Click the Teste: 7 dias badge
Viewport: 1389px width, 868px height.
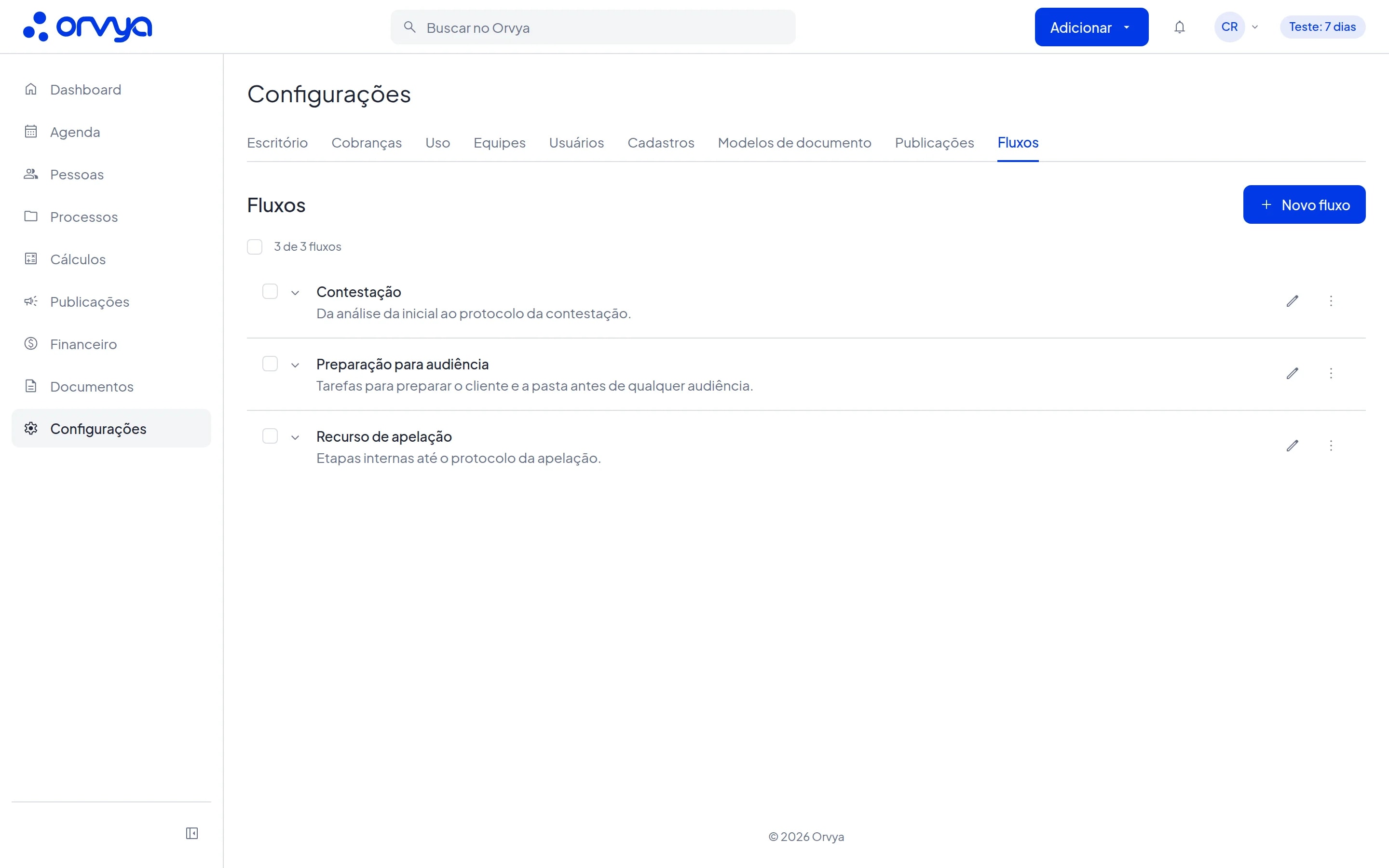[x=1322, y=27]
